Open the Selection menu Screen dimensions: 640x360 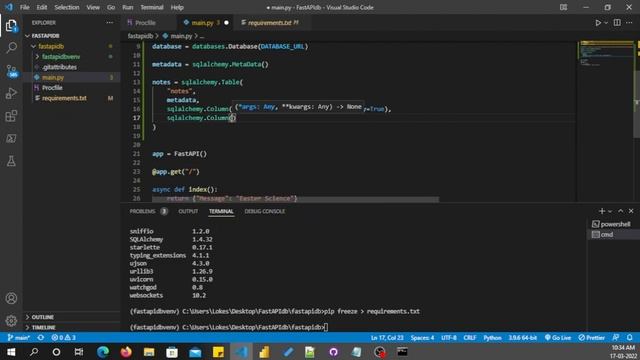tap(67, 7)
